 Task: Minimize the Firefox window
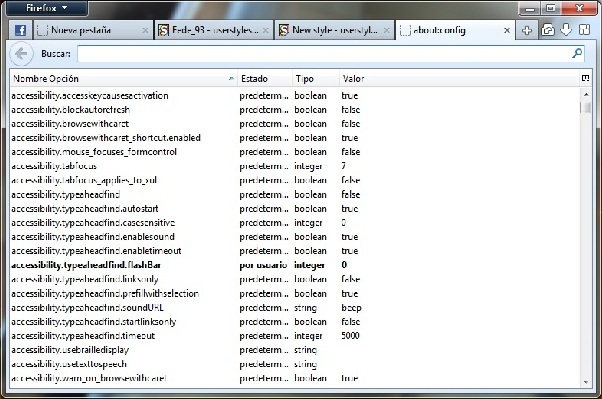(531, 8)
